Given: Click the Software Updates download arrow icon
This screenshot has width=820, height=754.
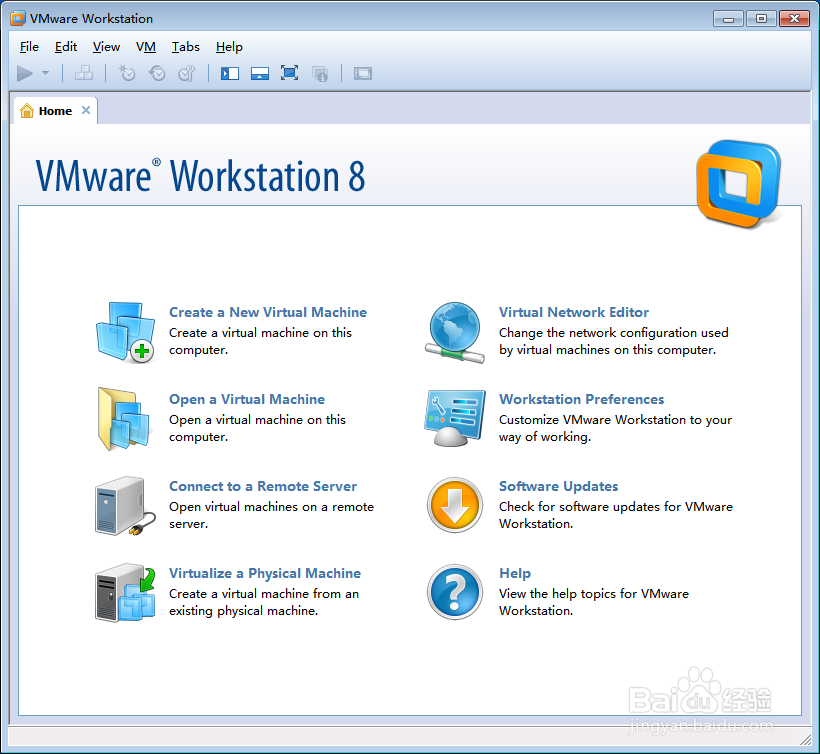Looking at the screenshot, I should [x=455, y=505].
